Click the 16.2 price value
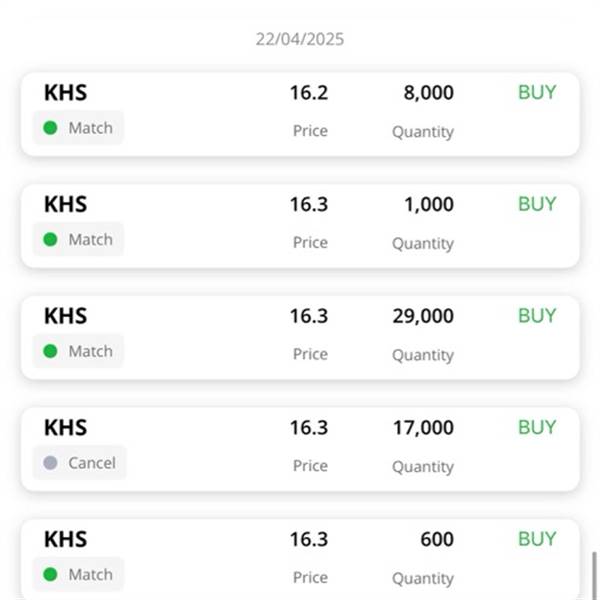 309,93
